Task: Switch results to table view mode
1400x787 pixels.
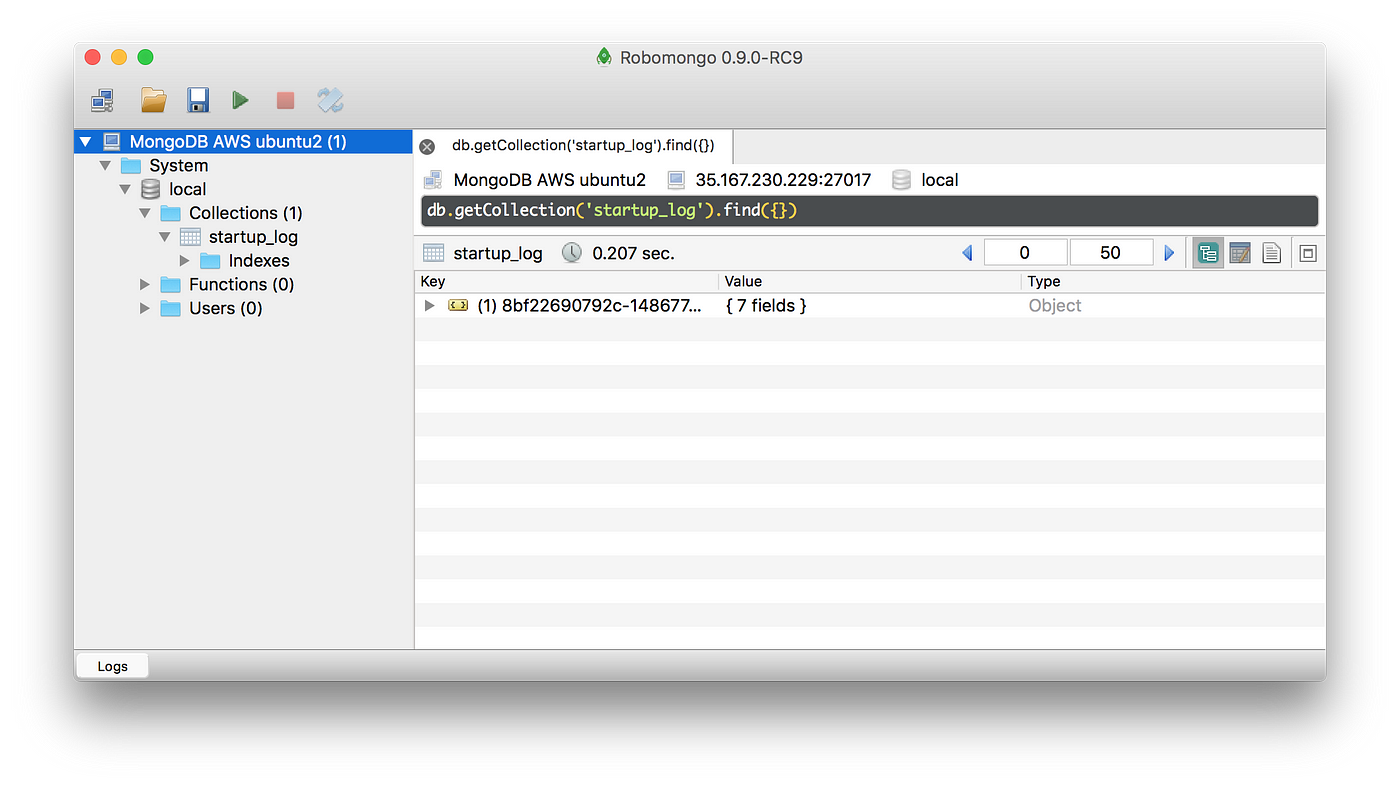Action: pyautogui.click(x=1240, y=253)
